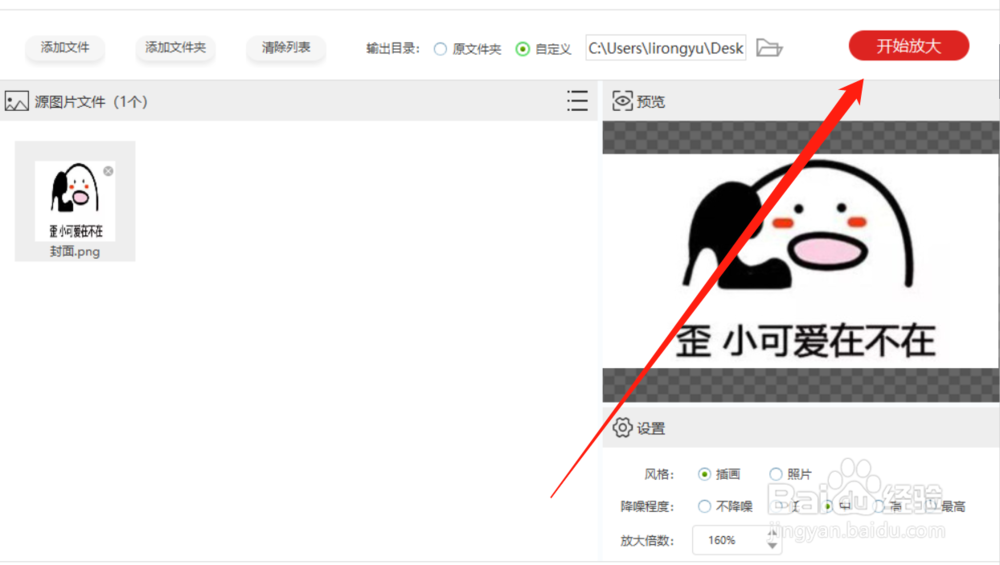
Task: Click the 添加文件 button
Action: click(x=65, y=48)
